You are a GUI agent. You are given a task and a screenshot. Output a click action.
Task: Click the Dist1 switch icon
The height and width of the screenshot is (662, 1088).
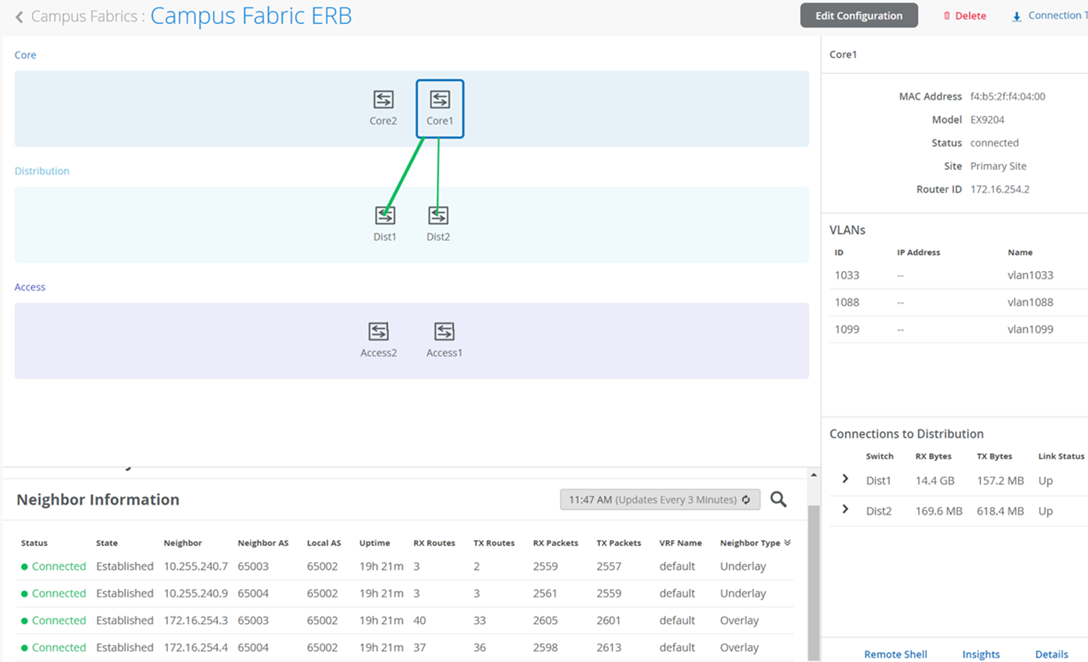tap(385, 215)
